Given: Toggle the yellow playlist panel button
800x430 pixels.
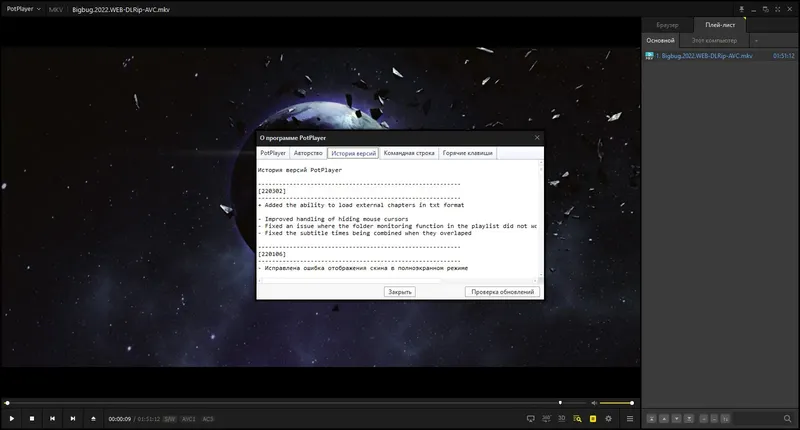Looking at the screenshot, I should 593,419.
